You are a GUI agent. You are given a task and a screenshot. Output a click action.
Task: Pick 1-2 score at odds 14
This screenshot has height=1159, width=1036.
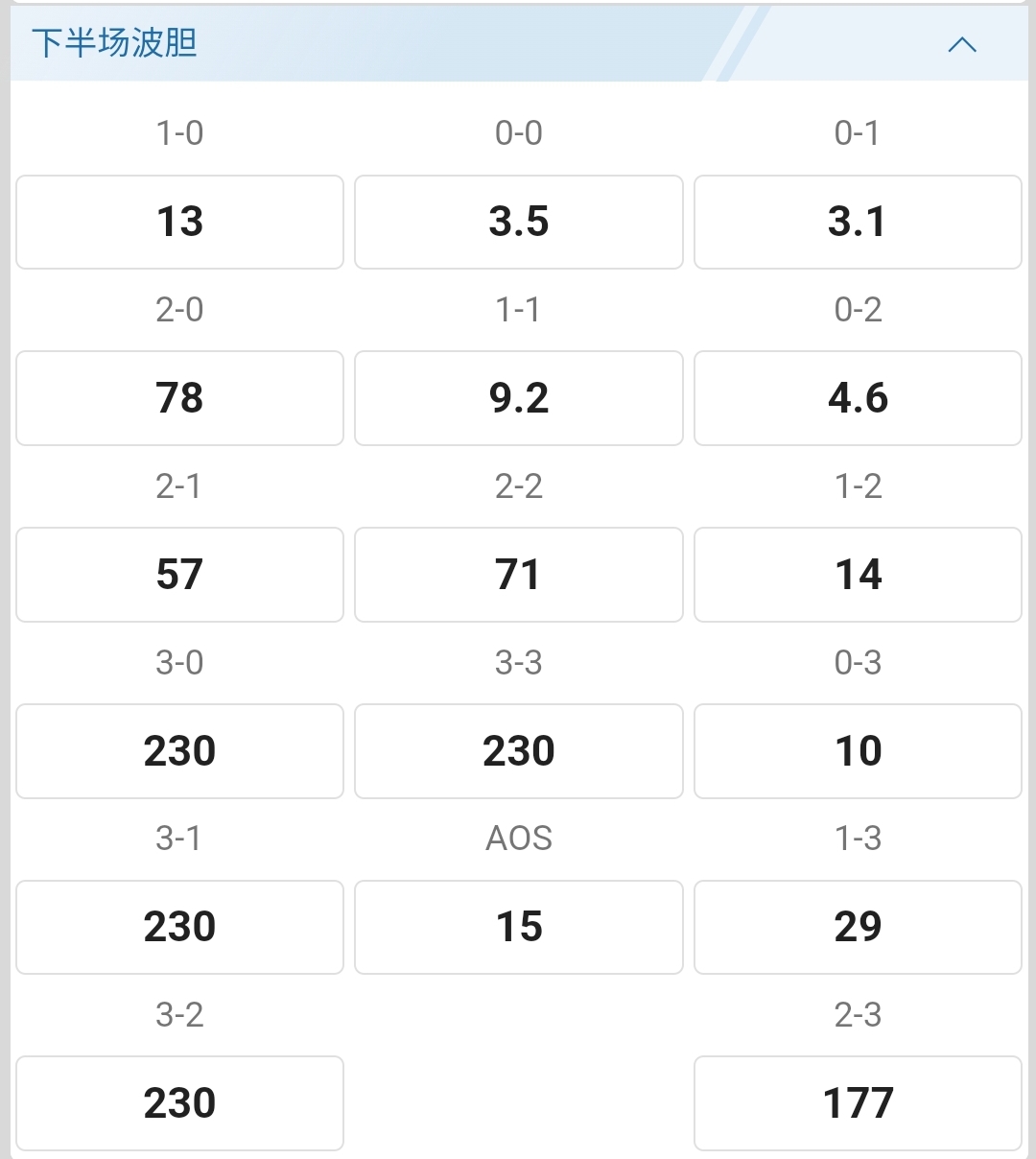coord(858,575)
